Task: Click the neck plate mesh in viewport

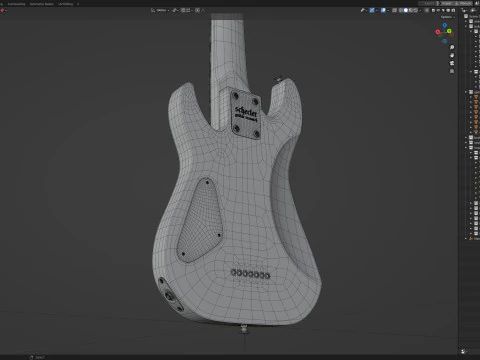Action: point(246,114)
